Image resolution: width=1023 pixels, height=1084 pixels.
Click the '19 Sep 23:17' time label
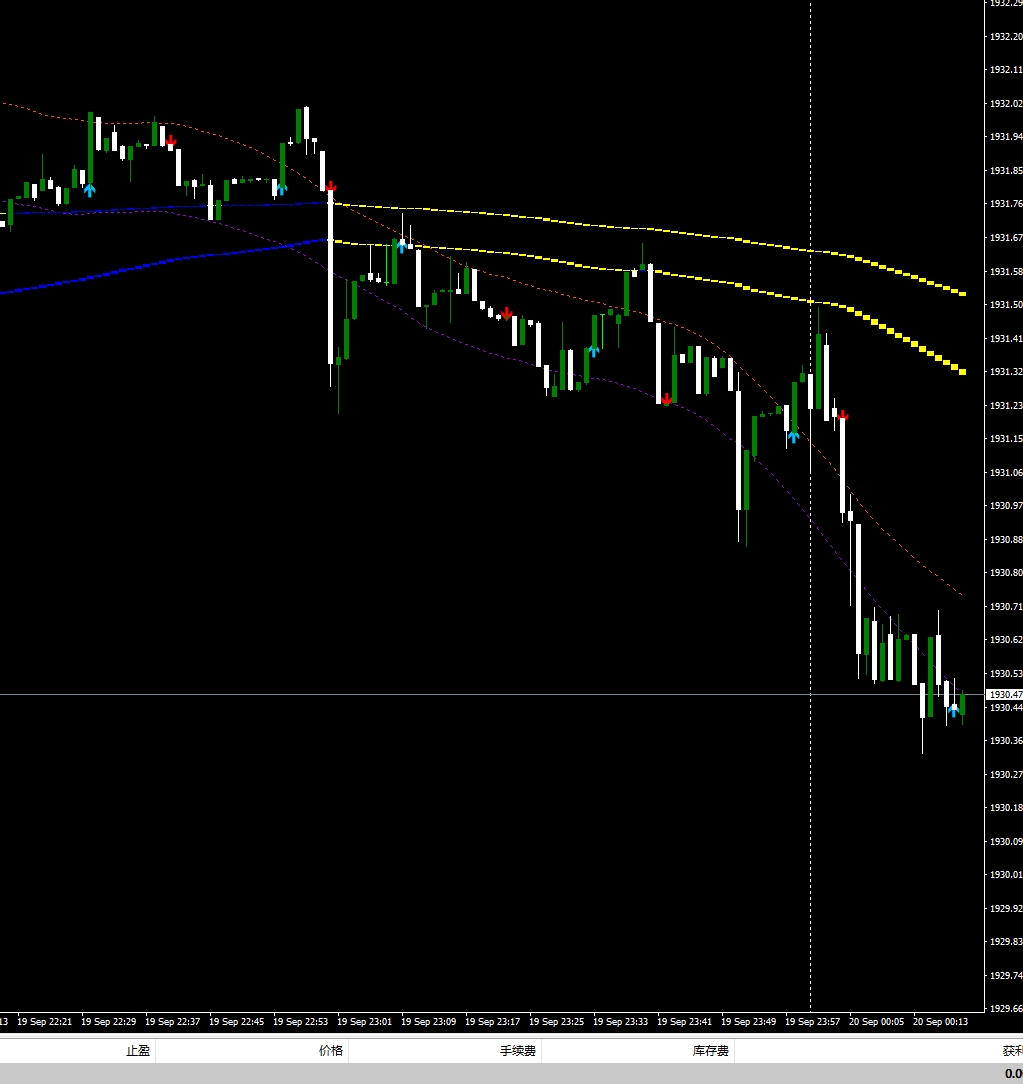click(492, 1021)
